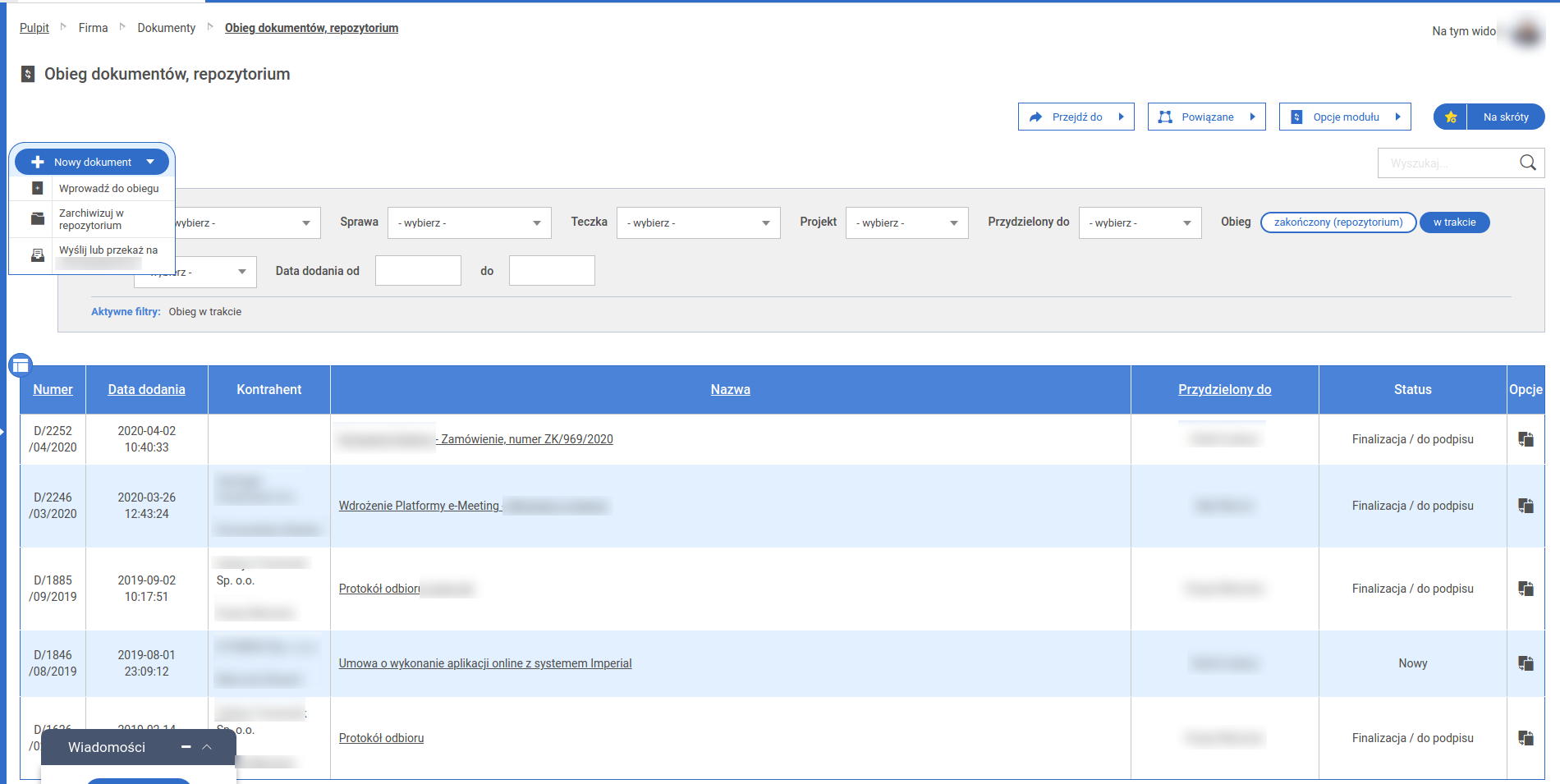Click the 'Data dodania od' date field
The width and height of the screenshot is (1560, 784).
(418, 271)
